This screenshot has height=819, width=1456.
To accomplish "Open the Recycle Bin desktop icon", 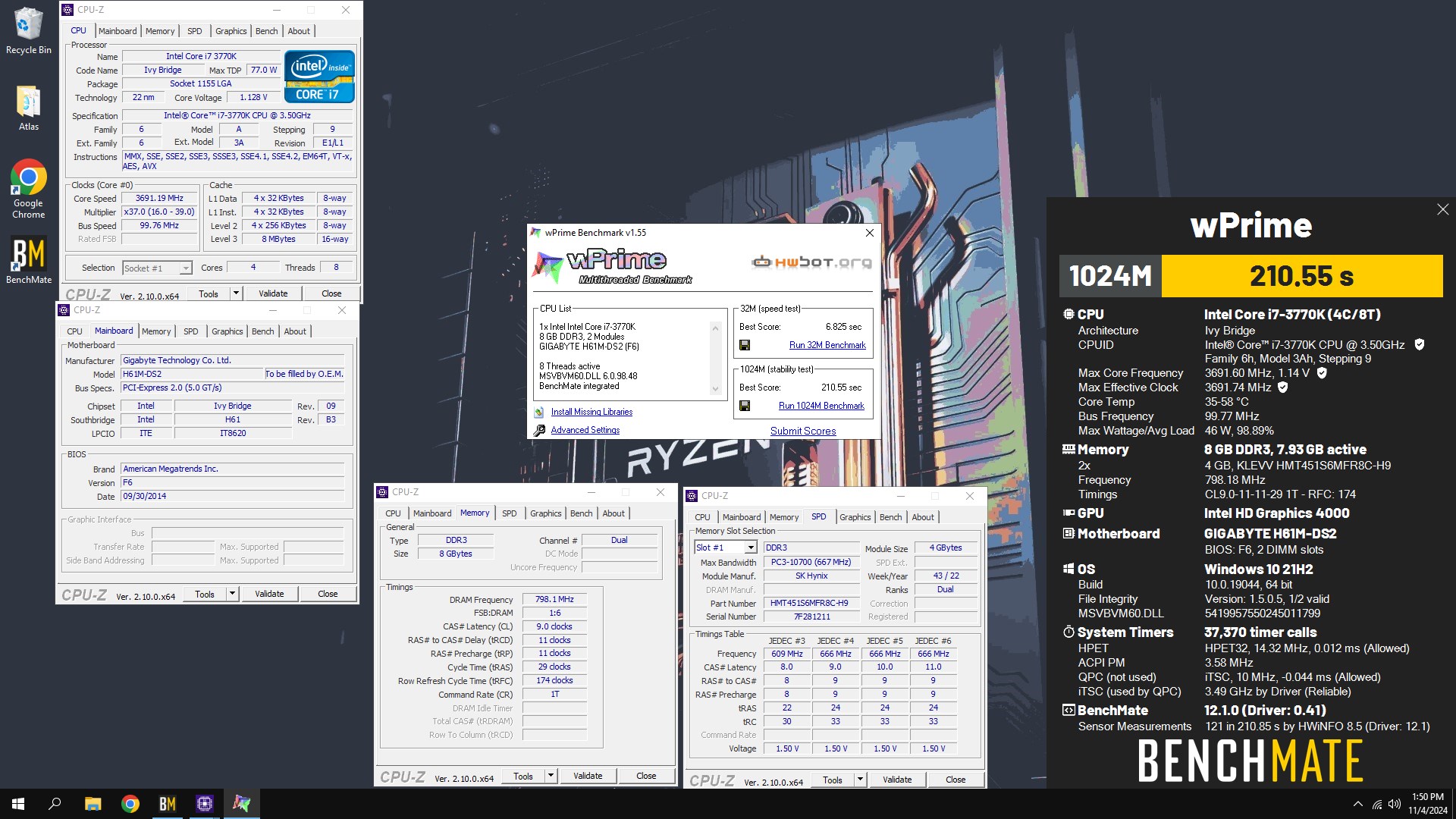I will 29,30.
